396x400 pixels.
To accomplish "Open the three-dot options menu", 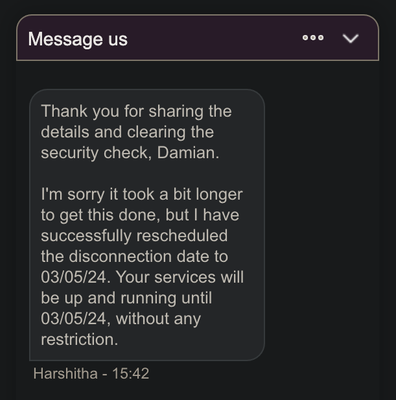I will (x=313, y=38).
